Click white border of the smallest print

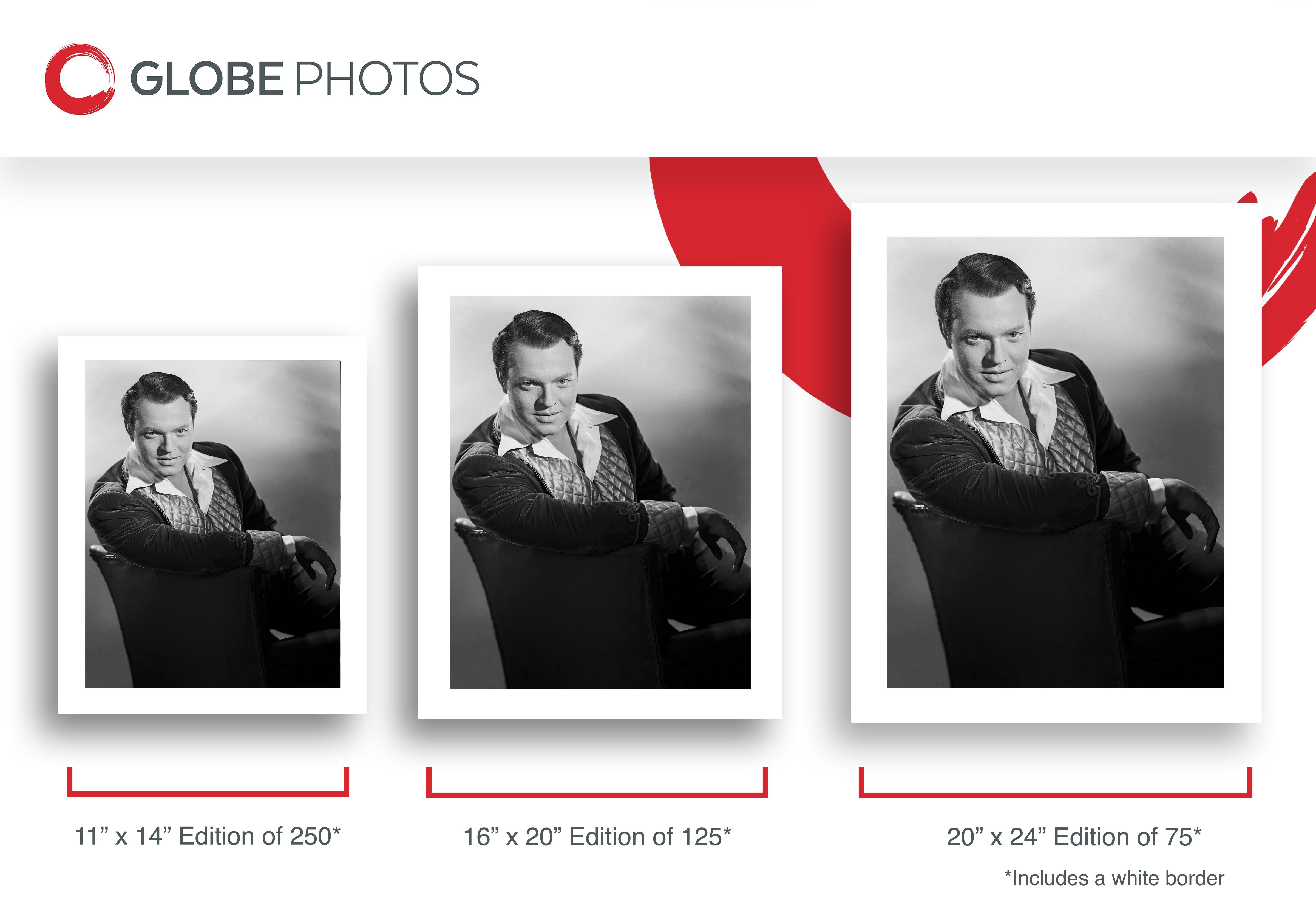coord(212,701)
